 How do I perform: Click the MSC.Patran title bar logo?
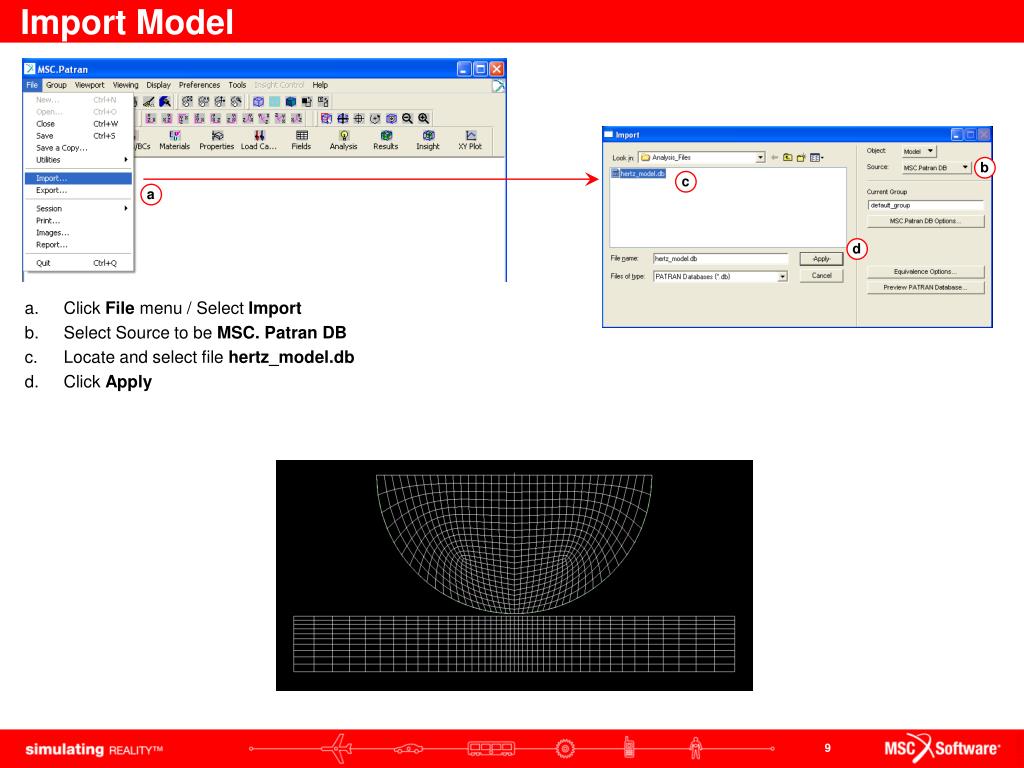tap(29, 69)
